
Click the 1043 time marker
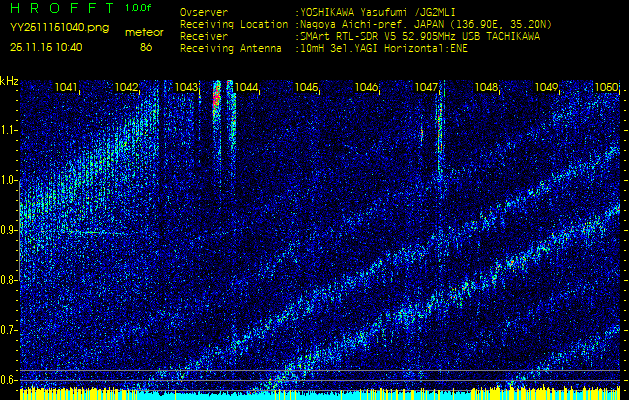coord(186,87)
